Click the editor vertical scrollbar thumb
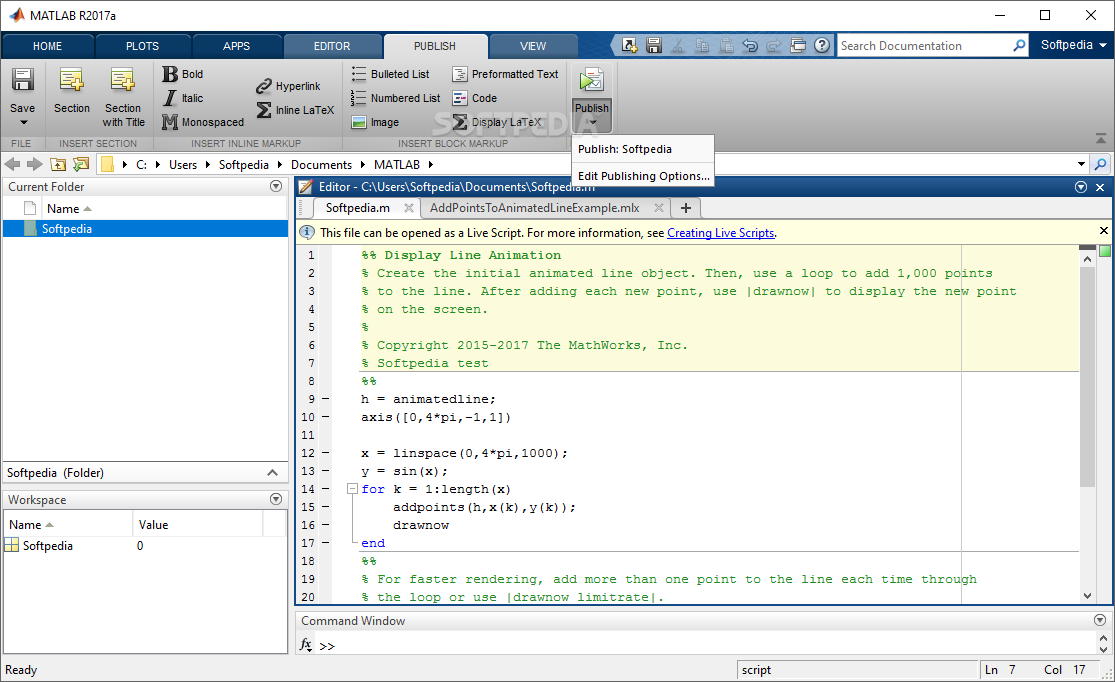This screenshot has width=1115, height=682. tap(1087, 377)
